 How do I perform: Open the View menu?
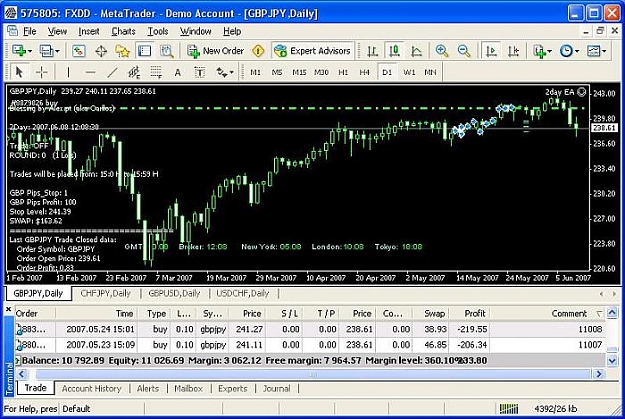pos(57,31)
